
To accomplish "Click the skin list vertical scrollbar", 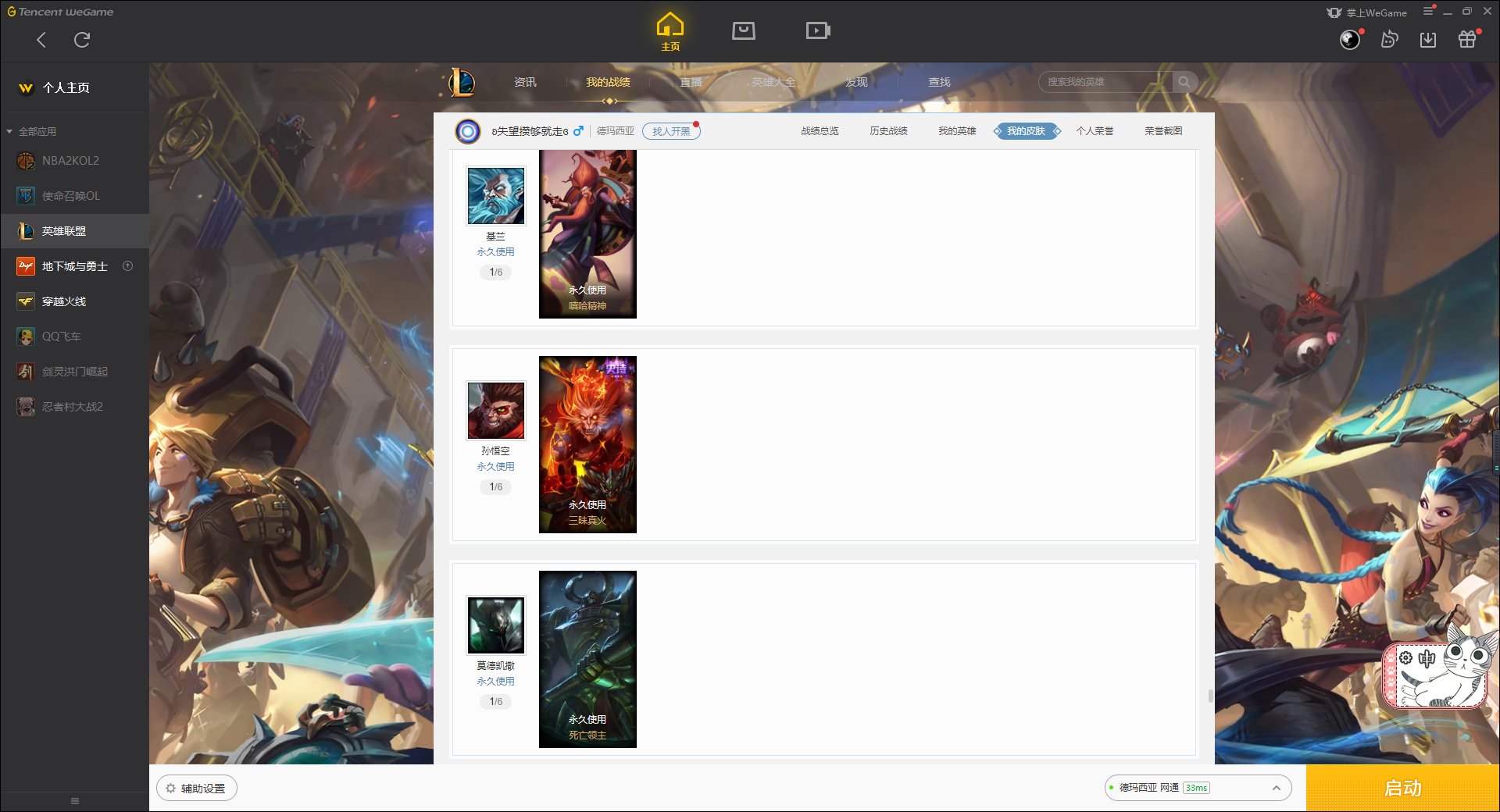I will tap(1211, 696).
